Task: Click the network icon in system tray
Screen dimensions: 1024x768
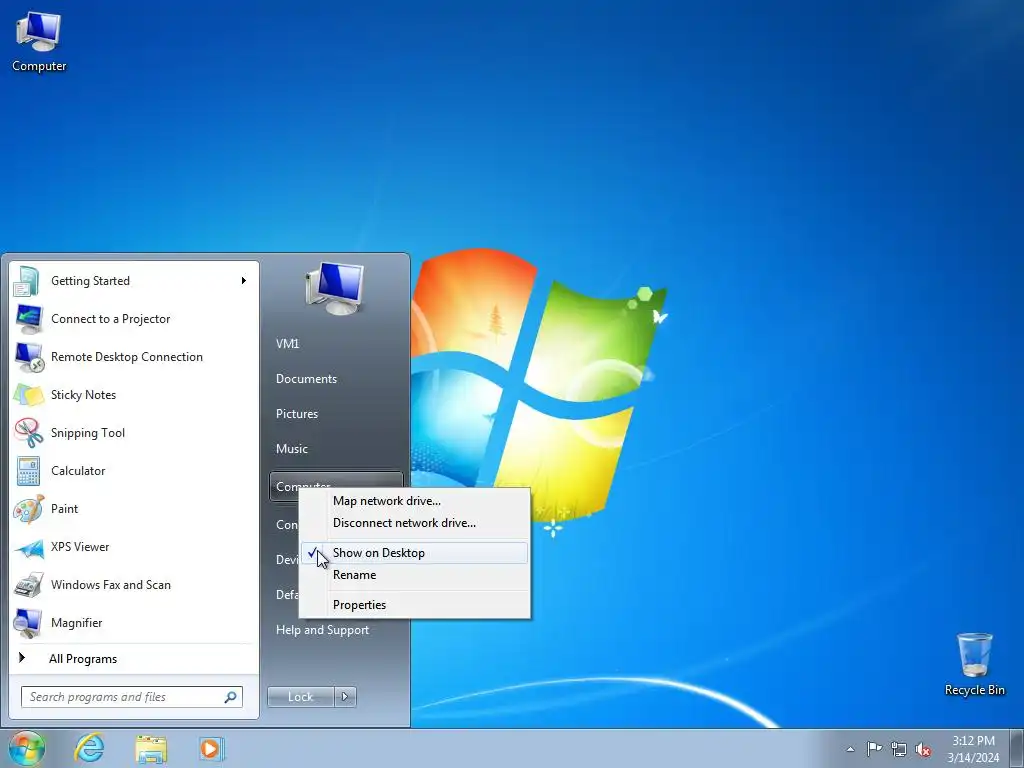Action: click(x=899, y=749)
